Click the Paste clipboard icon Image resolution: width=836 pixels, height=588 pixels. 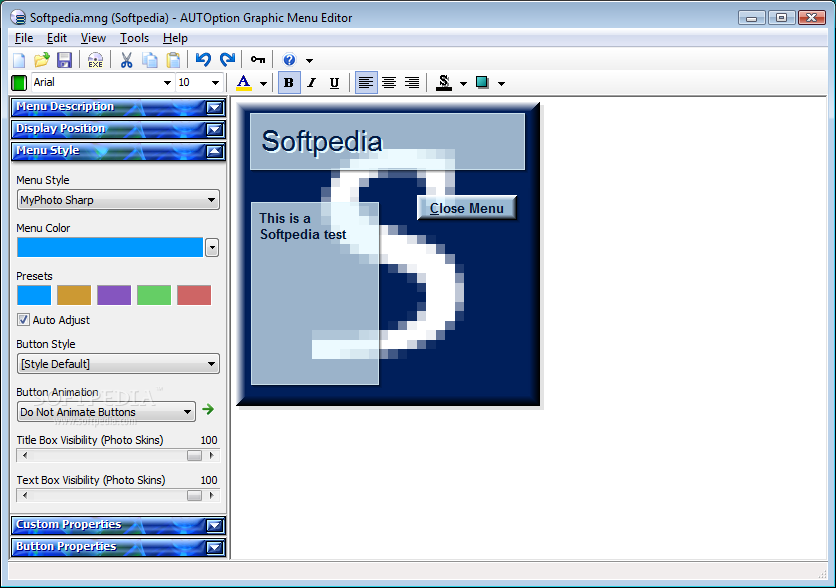tap(173, 60)
